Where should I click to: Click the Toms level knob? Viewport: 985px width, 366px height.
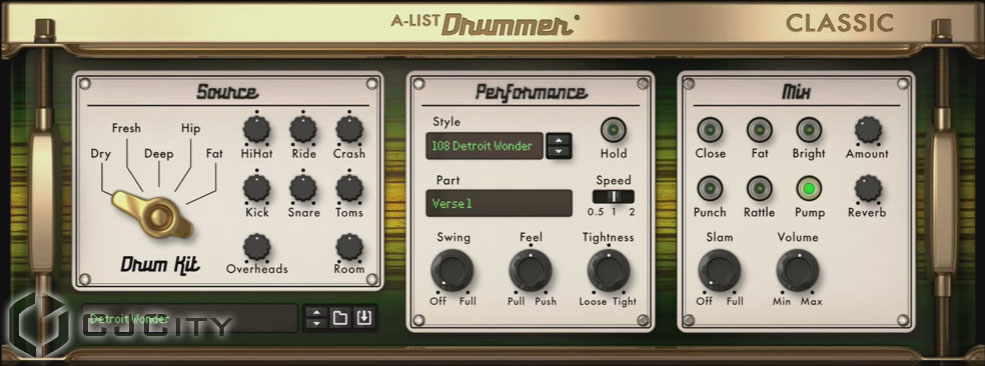(x=349, y=188)
